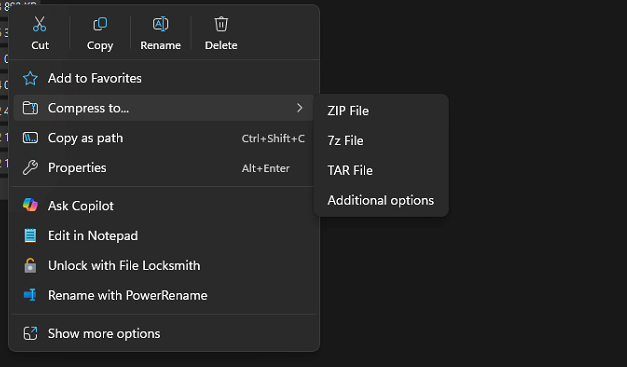This screenshot has width=627, height=367.
Task: Select Copy as path
Action: [163, 138]
